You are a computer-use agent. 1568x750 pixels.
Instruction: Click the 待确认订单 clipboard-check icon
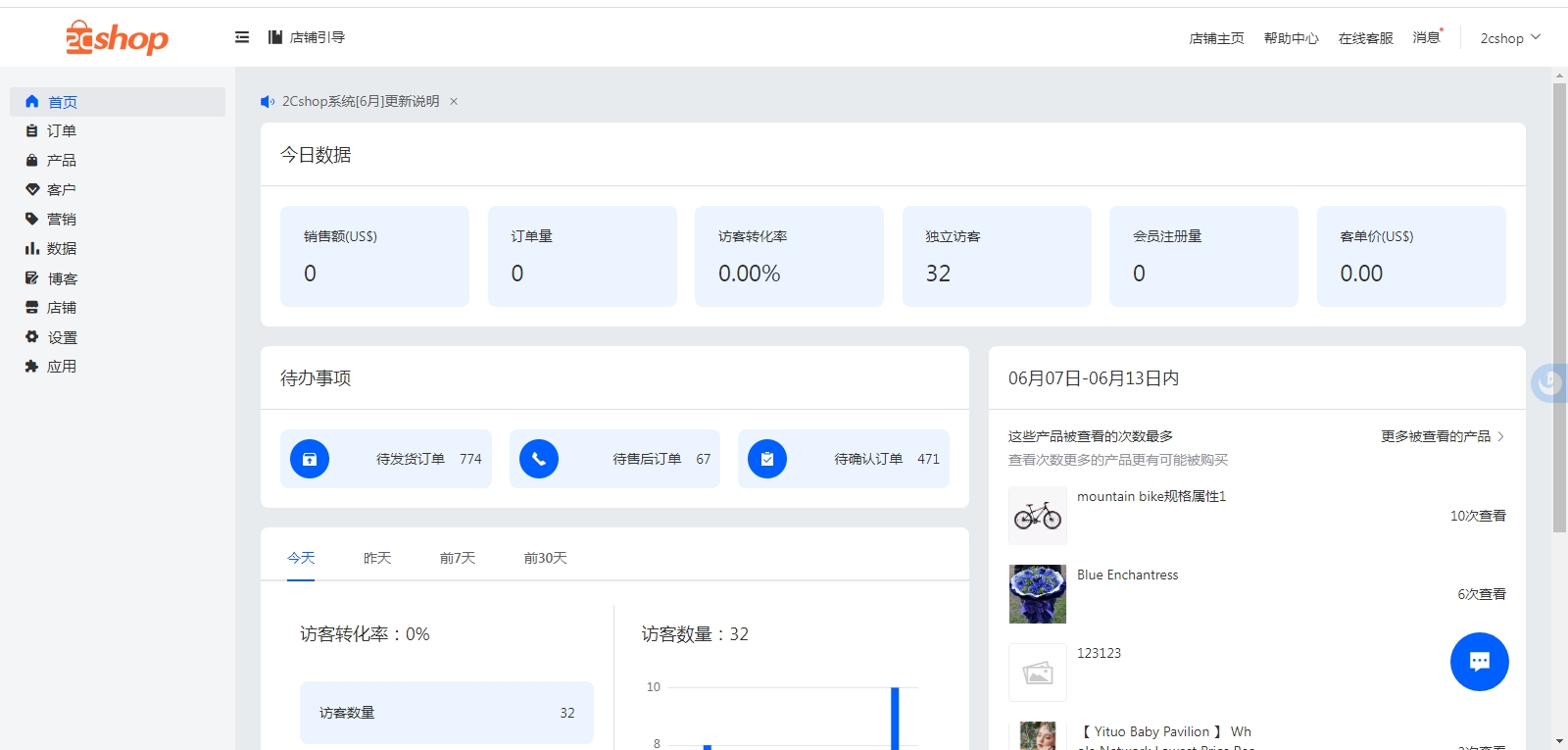[767, 459]
